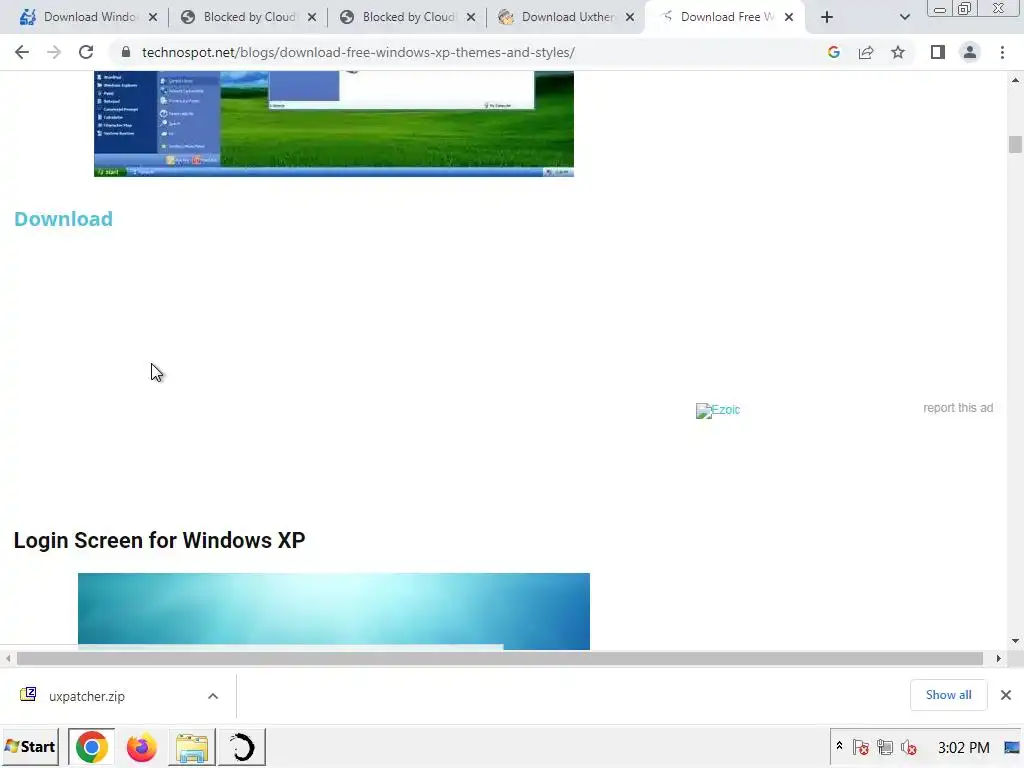
Task: Click the circular swirl taskbar app icon
Action: pos(242,747)
